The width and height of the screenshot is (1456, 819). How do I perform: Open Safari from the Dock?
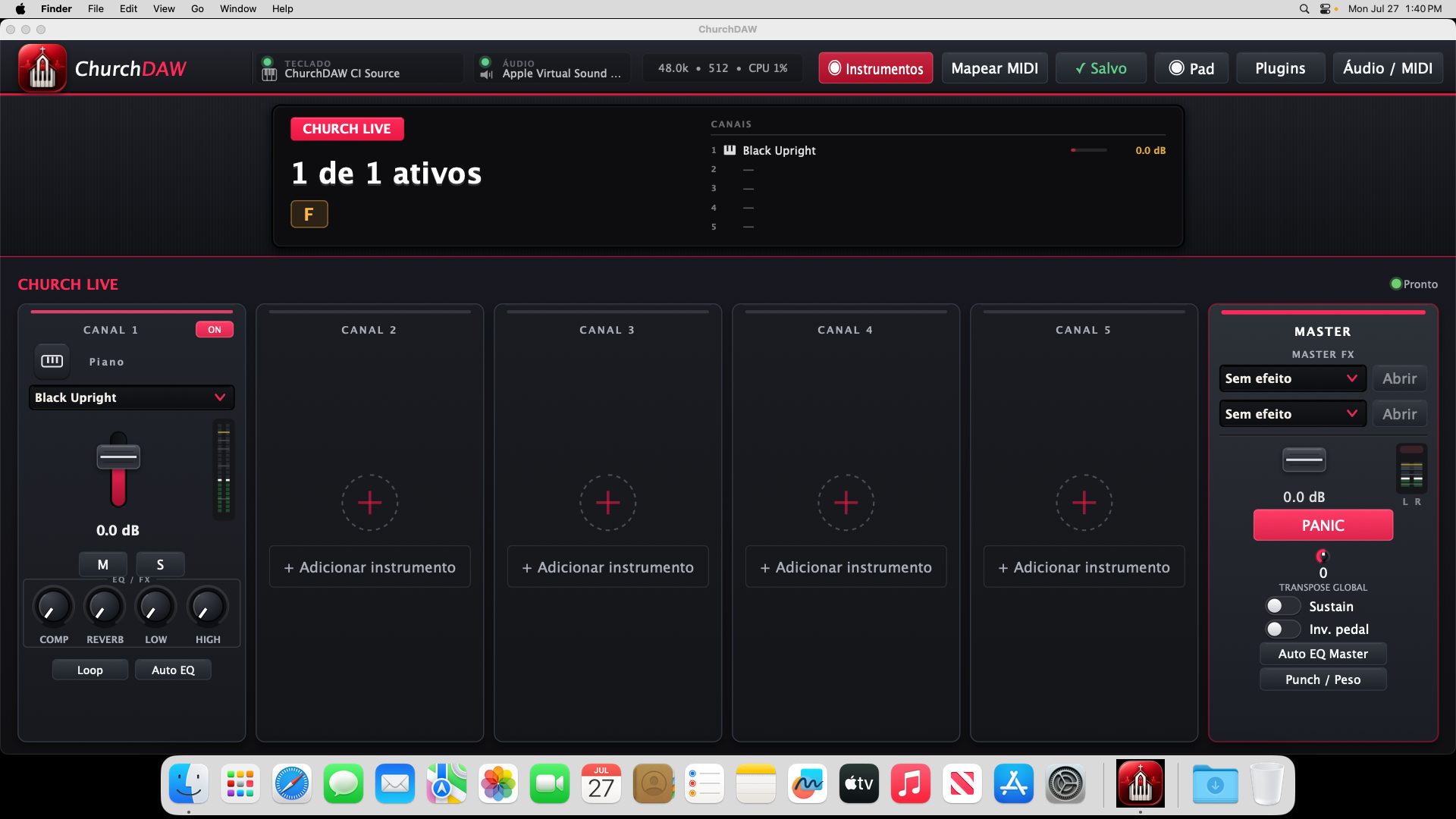click(x=292, y=784)
